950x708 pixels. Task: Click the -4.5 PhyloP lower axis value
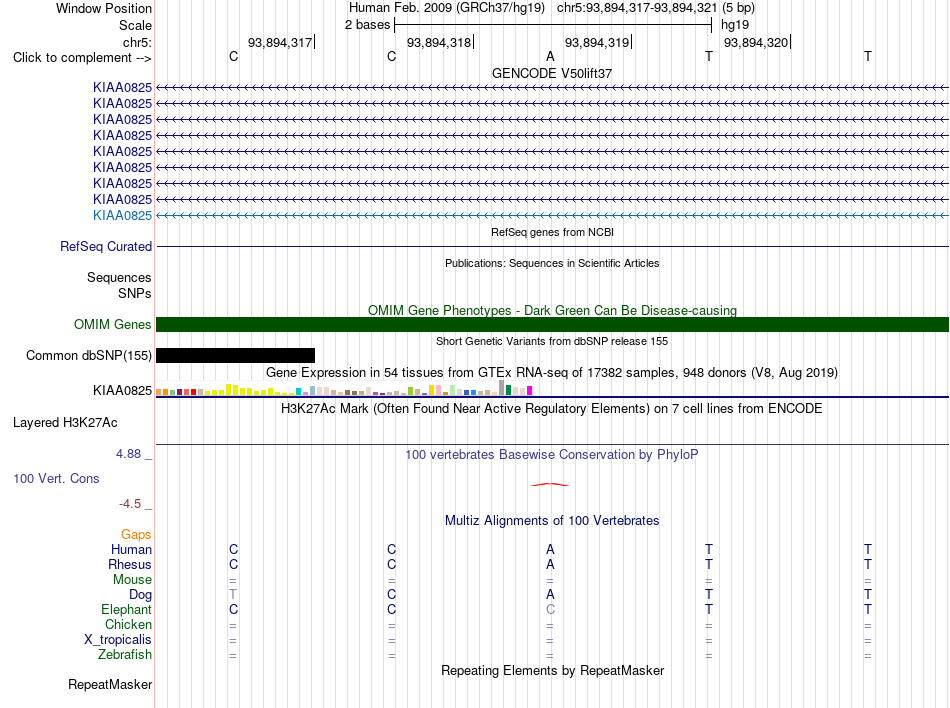(130, 504)
